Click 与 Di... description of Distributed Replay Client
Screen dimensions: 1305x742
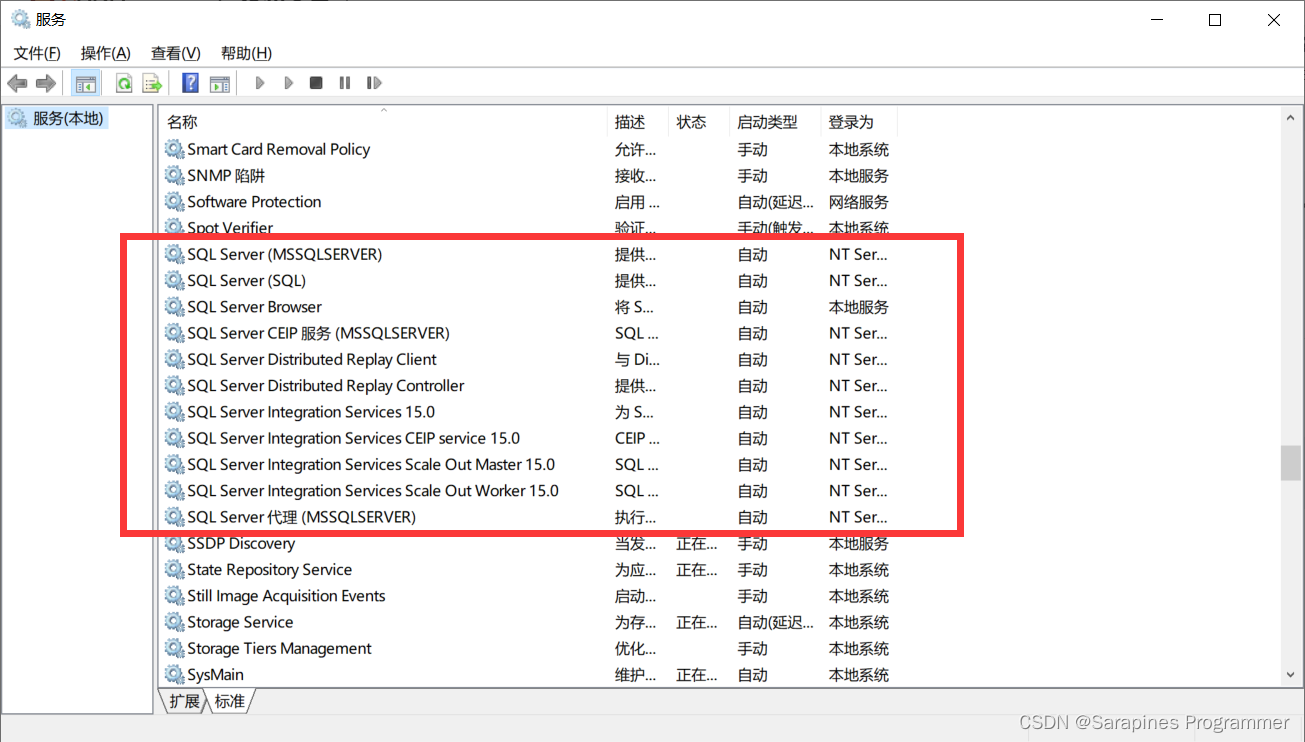(637, 359)
